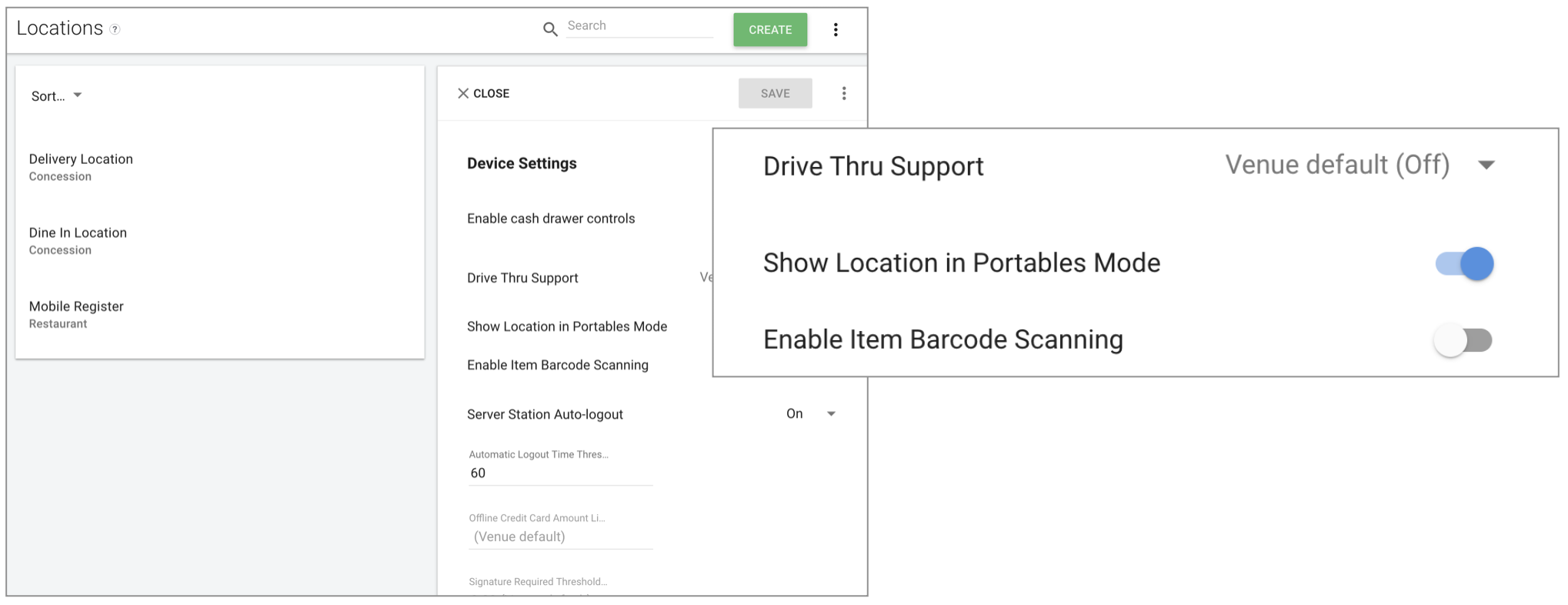
Task: Open the detail panel three-dot menu
Action: [x=844, y=93]
